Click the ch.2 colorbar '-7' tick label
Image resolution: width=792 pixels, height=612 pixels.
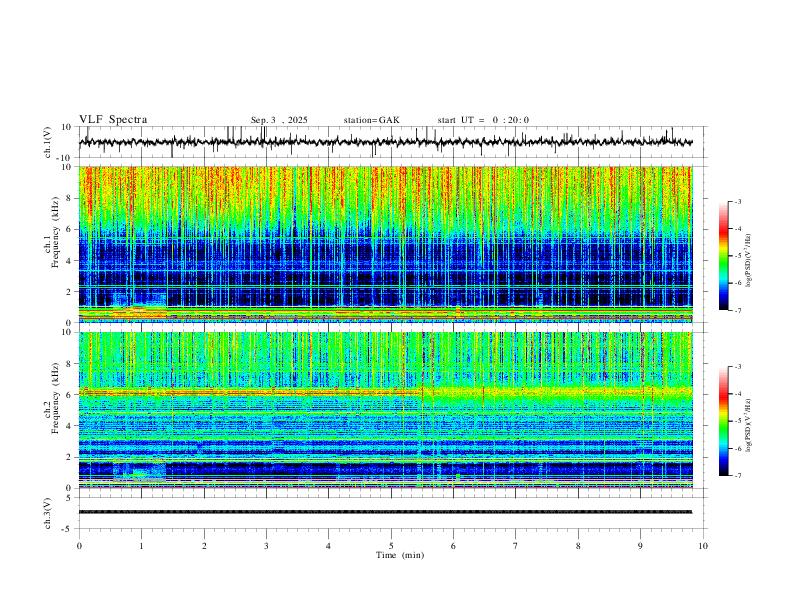click(x=737, y=476)
